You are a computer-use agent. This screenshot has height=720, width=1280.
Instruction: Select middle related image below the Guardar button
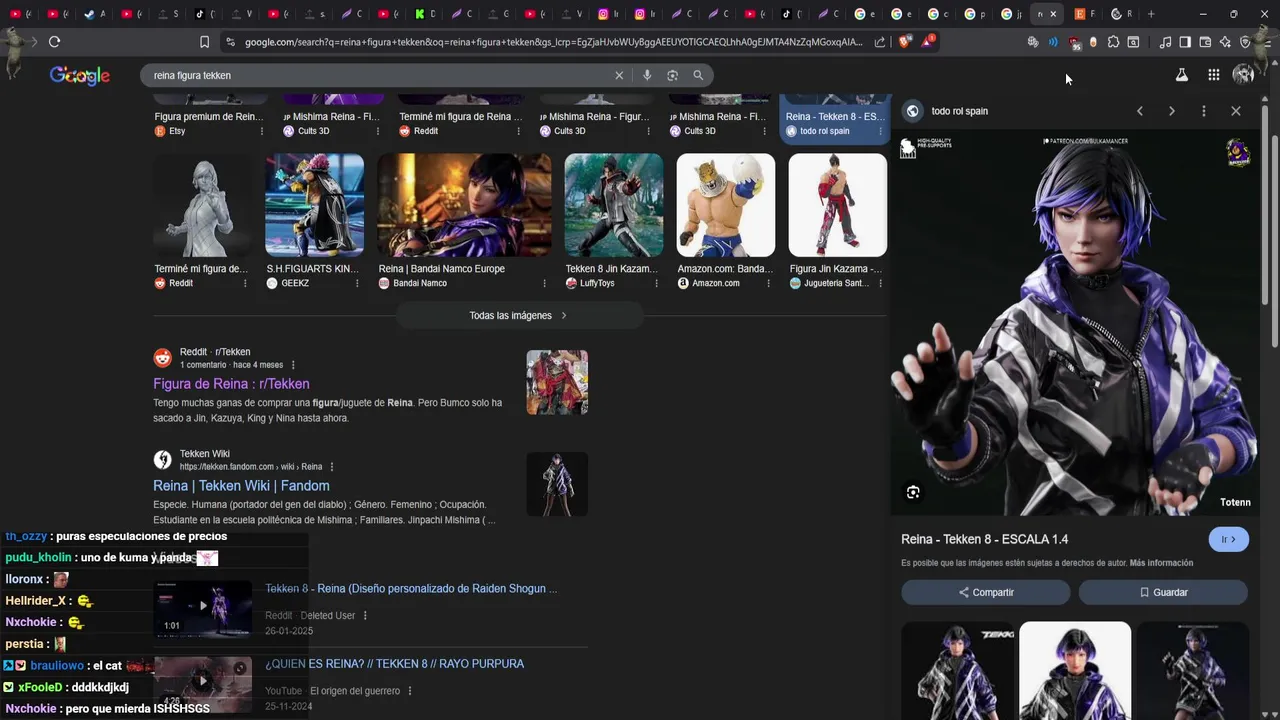point(1075,670)
